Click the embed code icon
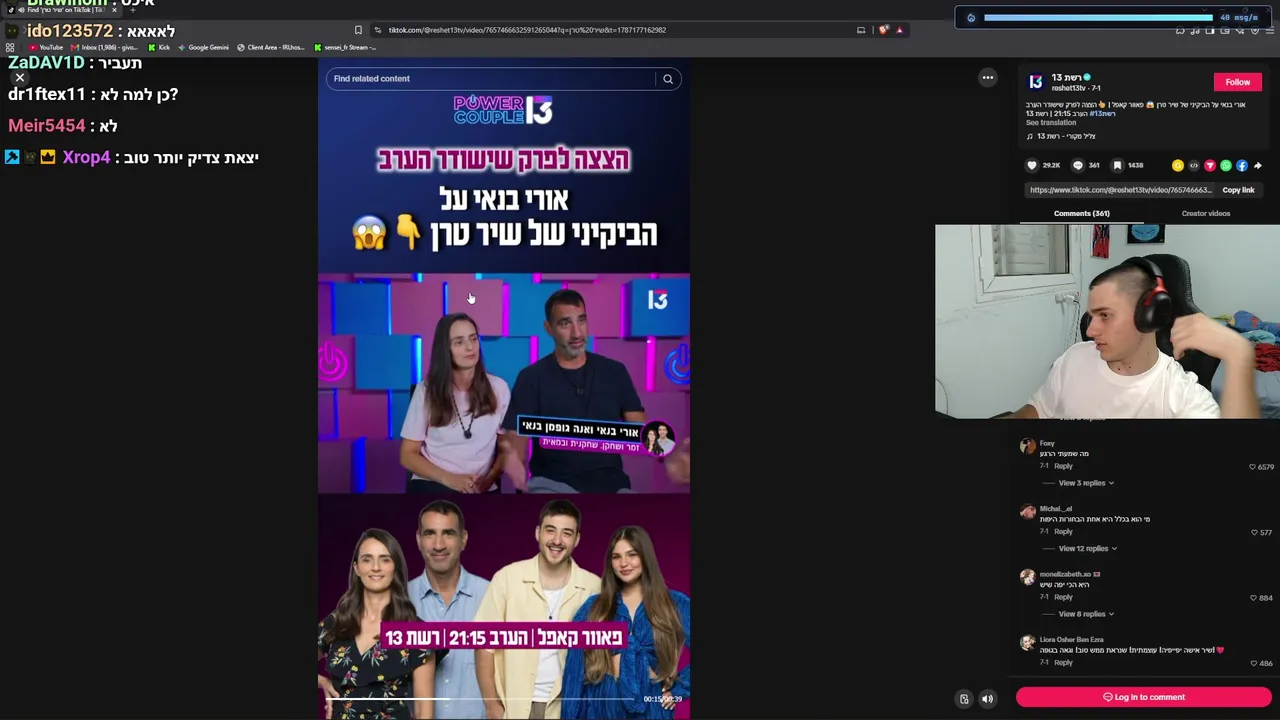 click(x=1194, y=166)
